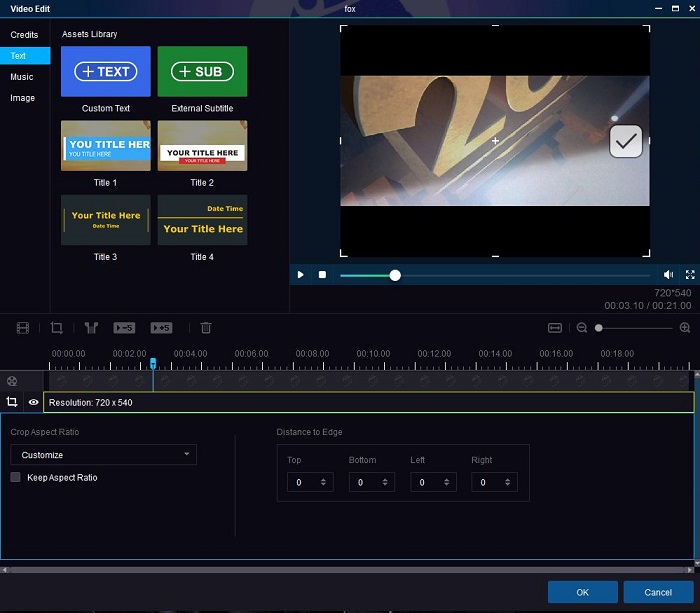The image size is (700, 613).
Task: Cancel the video edit
Action: [x=658, y=592]
